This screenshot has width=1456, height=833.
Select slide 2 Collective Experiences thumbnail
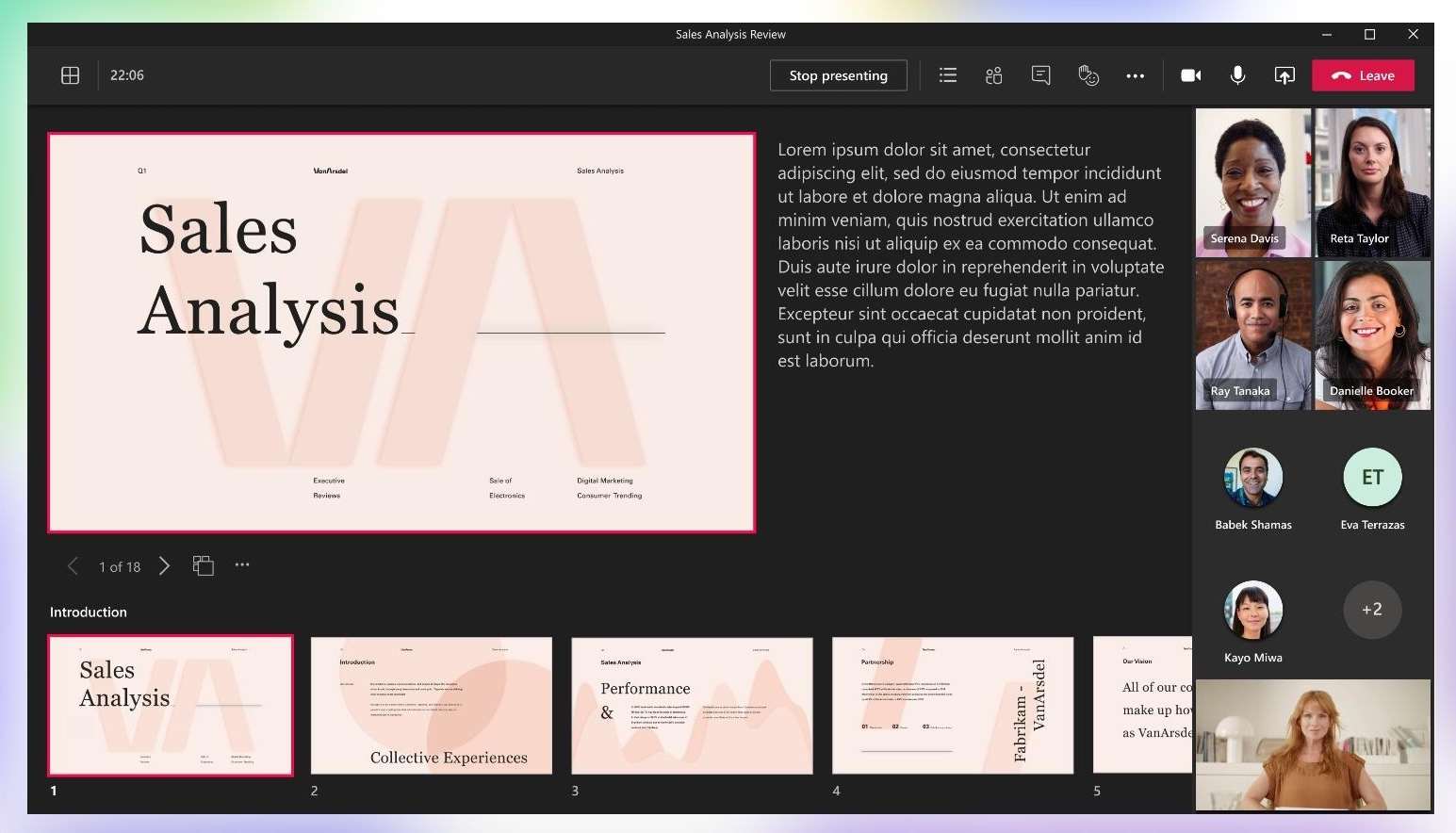[432, 705]
